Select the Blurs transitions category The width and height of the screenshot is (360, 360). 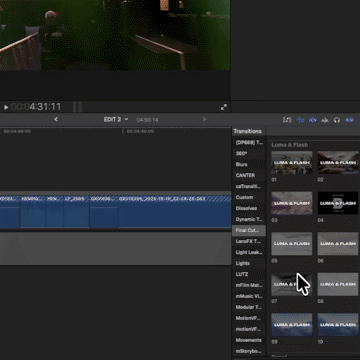coord(249,164)
